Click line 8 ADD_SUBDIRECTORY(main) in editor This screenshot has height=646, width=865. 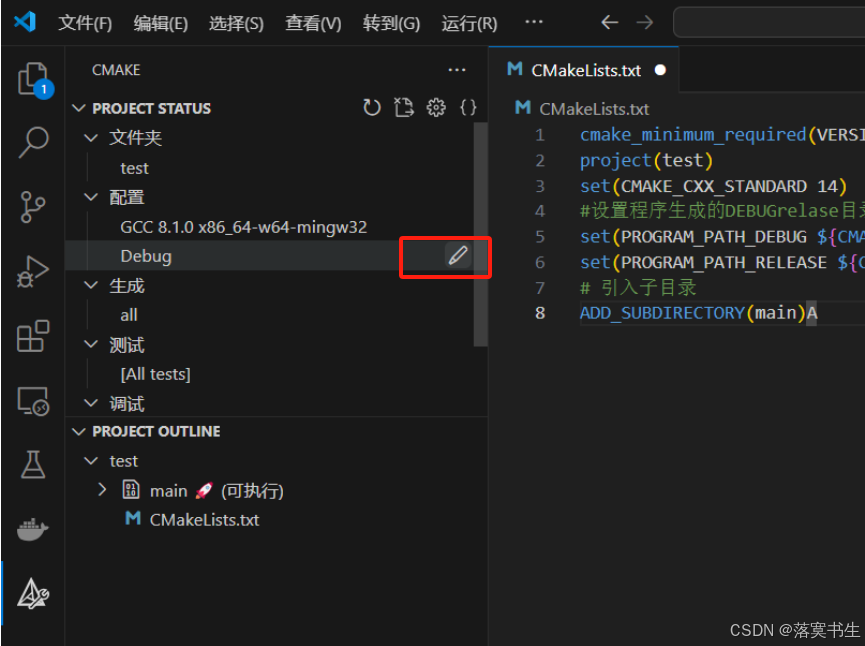pos(698,313)
